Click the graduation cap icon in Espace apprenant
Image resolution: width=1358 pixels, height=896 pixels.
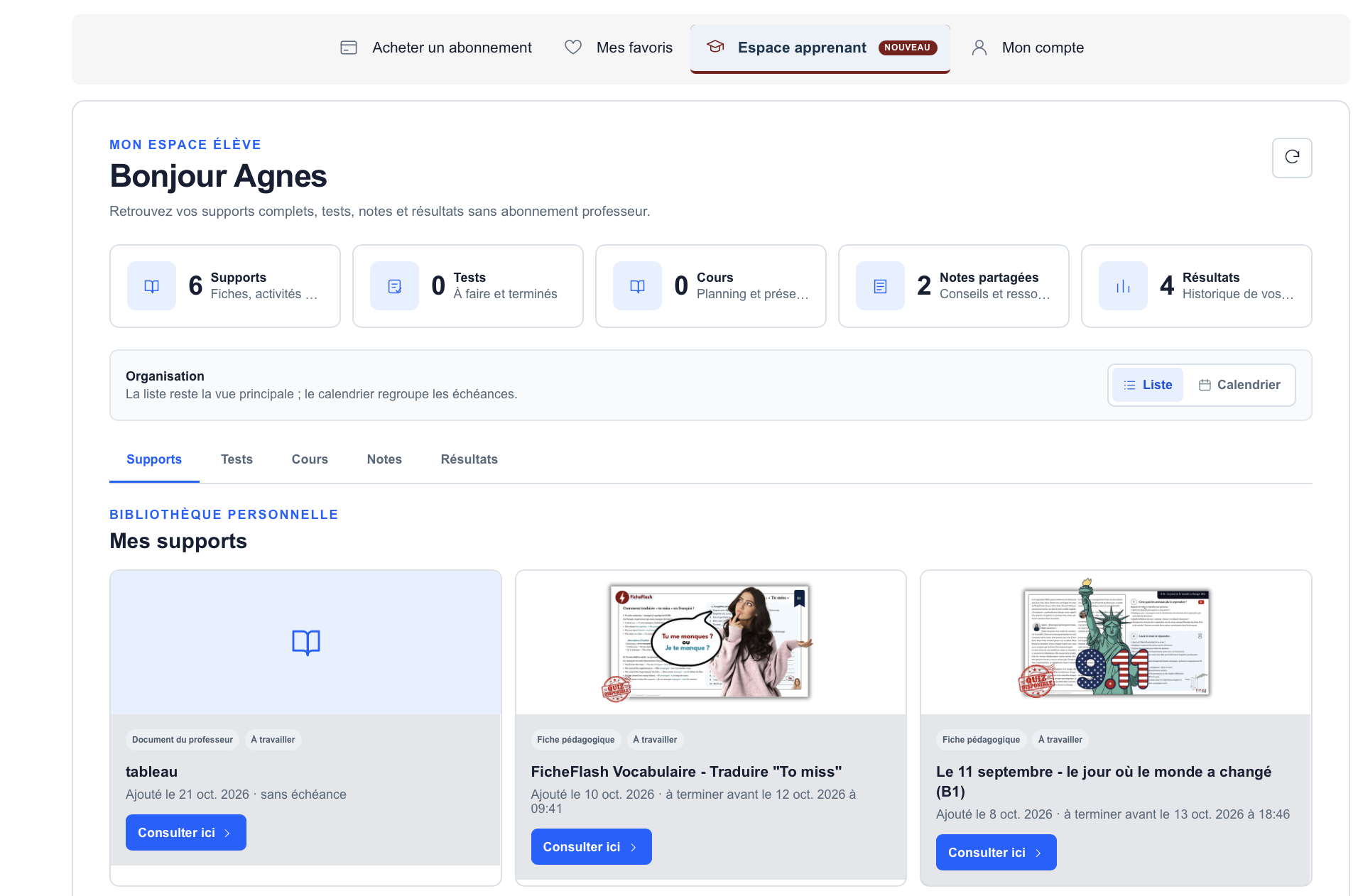point(715,47)
